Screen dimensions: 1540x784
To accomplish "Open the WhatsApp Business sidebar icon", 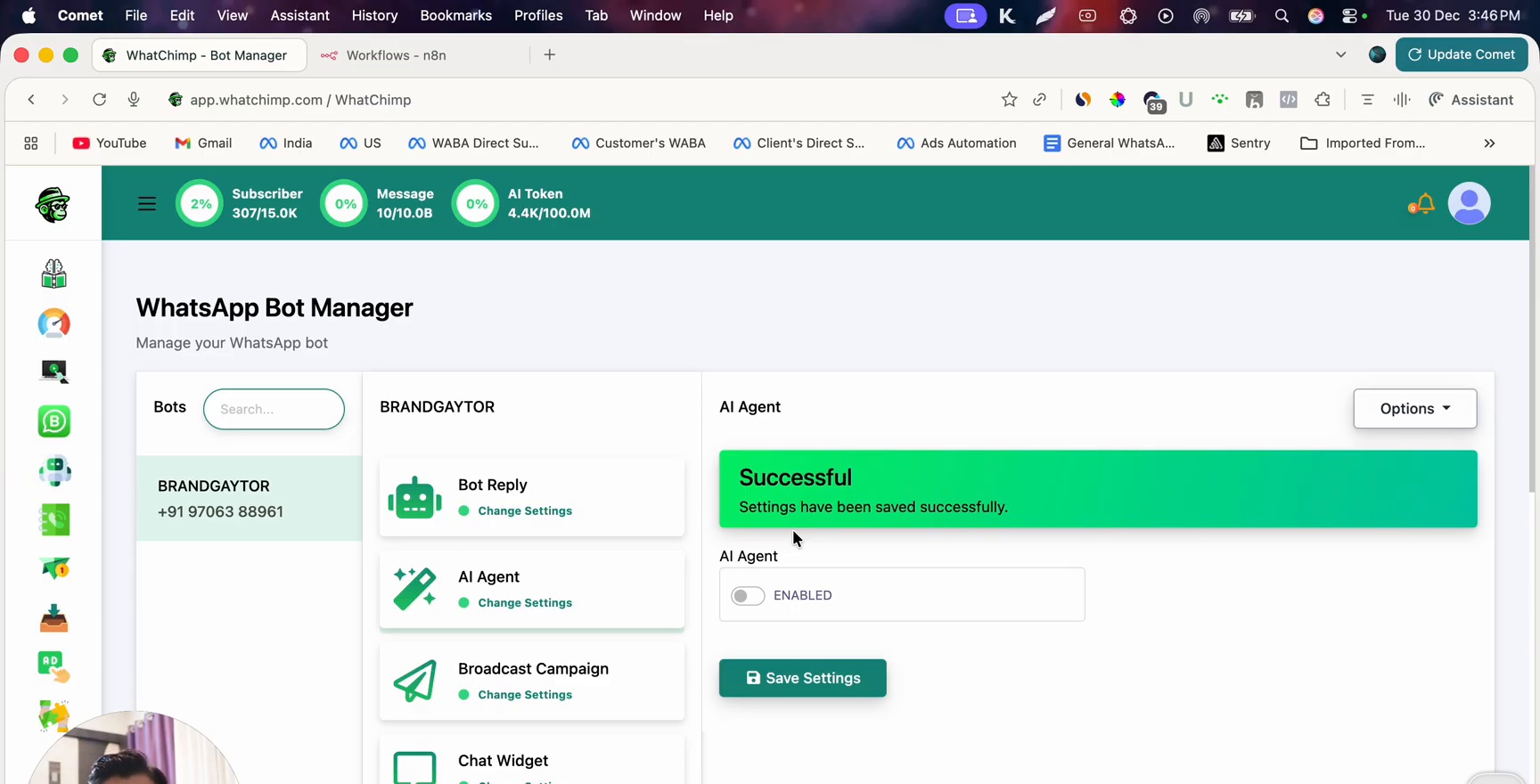I will (53, 421).
